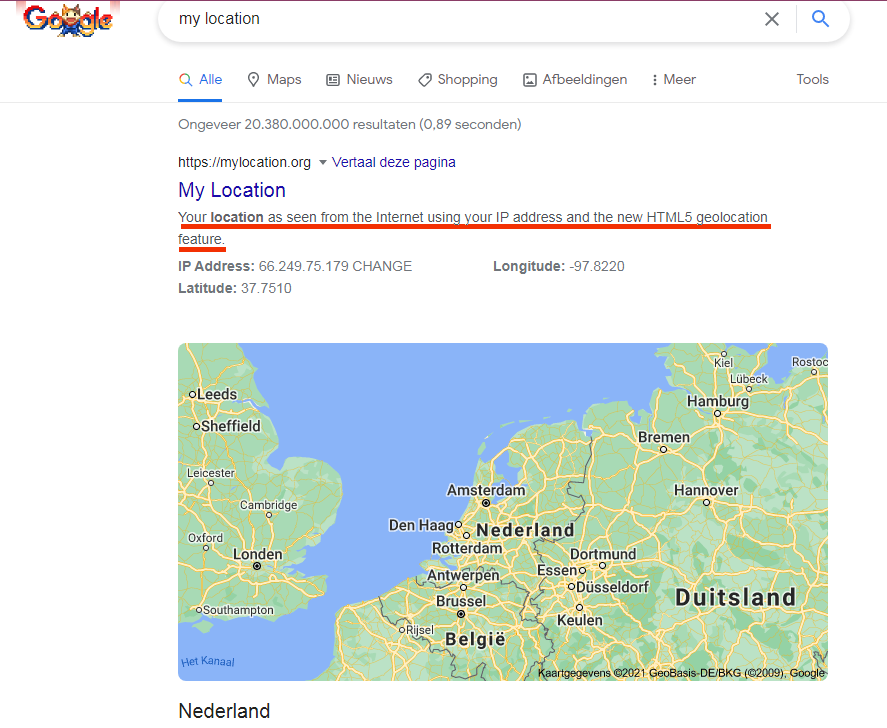Click the Google doodle logo

pos(68,20)
